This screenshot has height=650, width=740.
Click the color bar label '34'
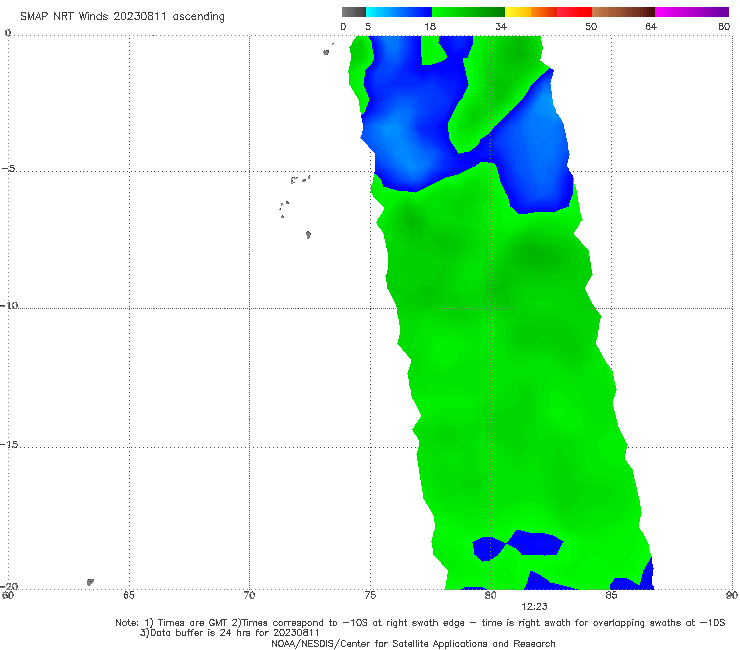(x=501, y=26)
